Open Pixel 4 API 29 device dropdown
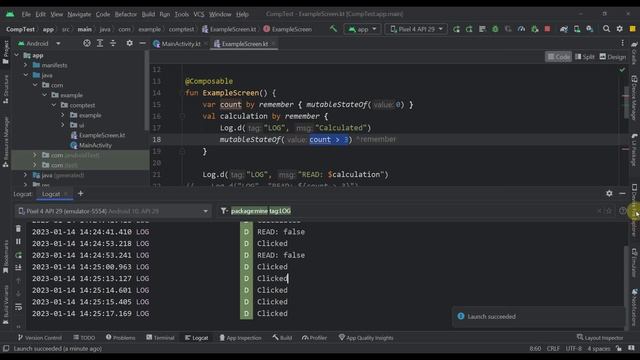The height and width of the screenshot is (360, 640). tap(416, 29)
